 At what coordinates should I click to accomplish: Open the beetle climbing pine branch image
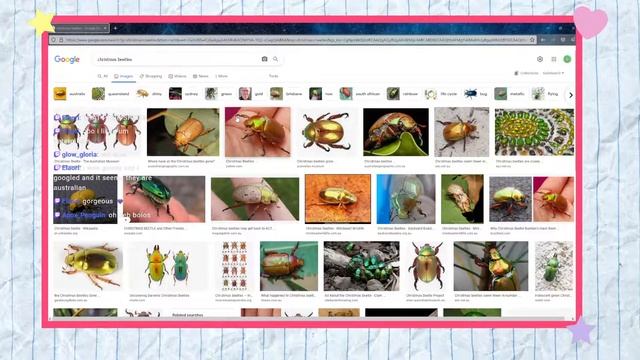491,266
